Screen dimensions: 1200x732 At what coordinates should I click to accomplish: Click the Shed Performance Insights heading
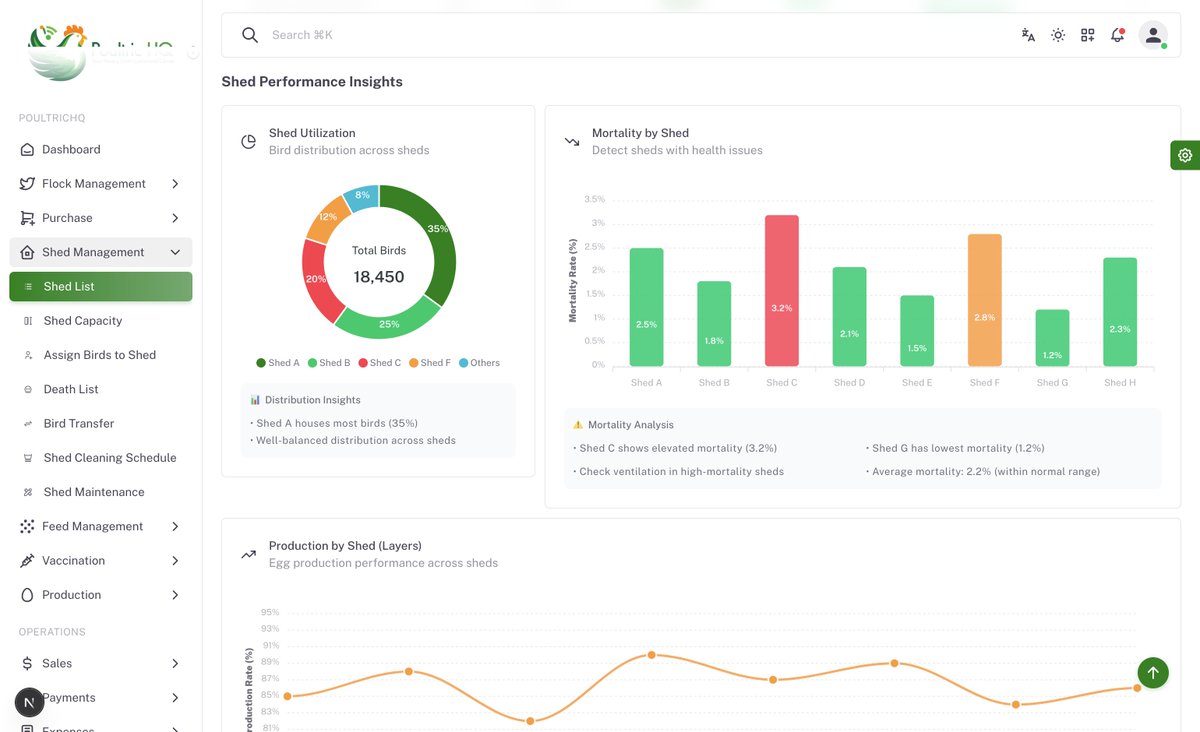(x=312, y=82)
